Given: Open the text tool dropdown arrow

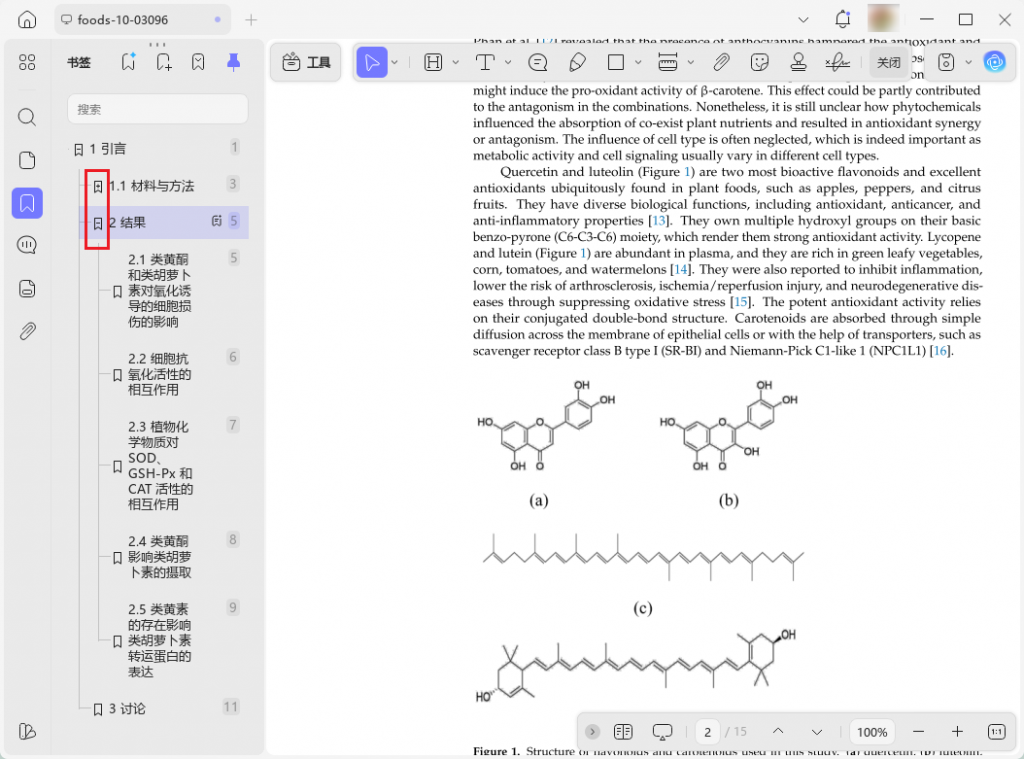Looking at the screenshot, I should [x=508, y=62].
